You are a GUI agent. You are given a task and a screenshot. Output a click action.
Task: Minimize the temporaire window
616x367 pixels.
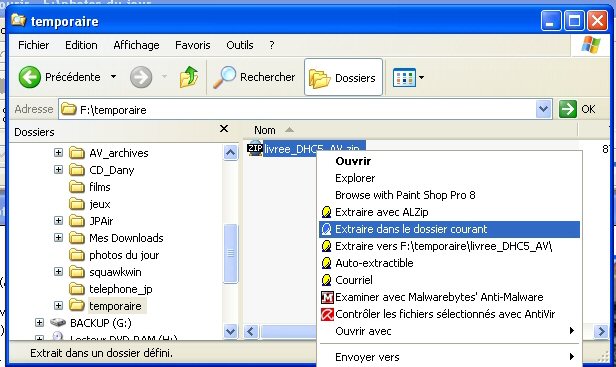(550, 20)
